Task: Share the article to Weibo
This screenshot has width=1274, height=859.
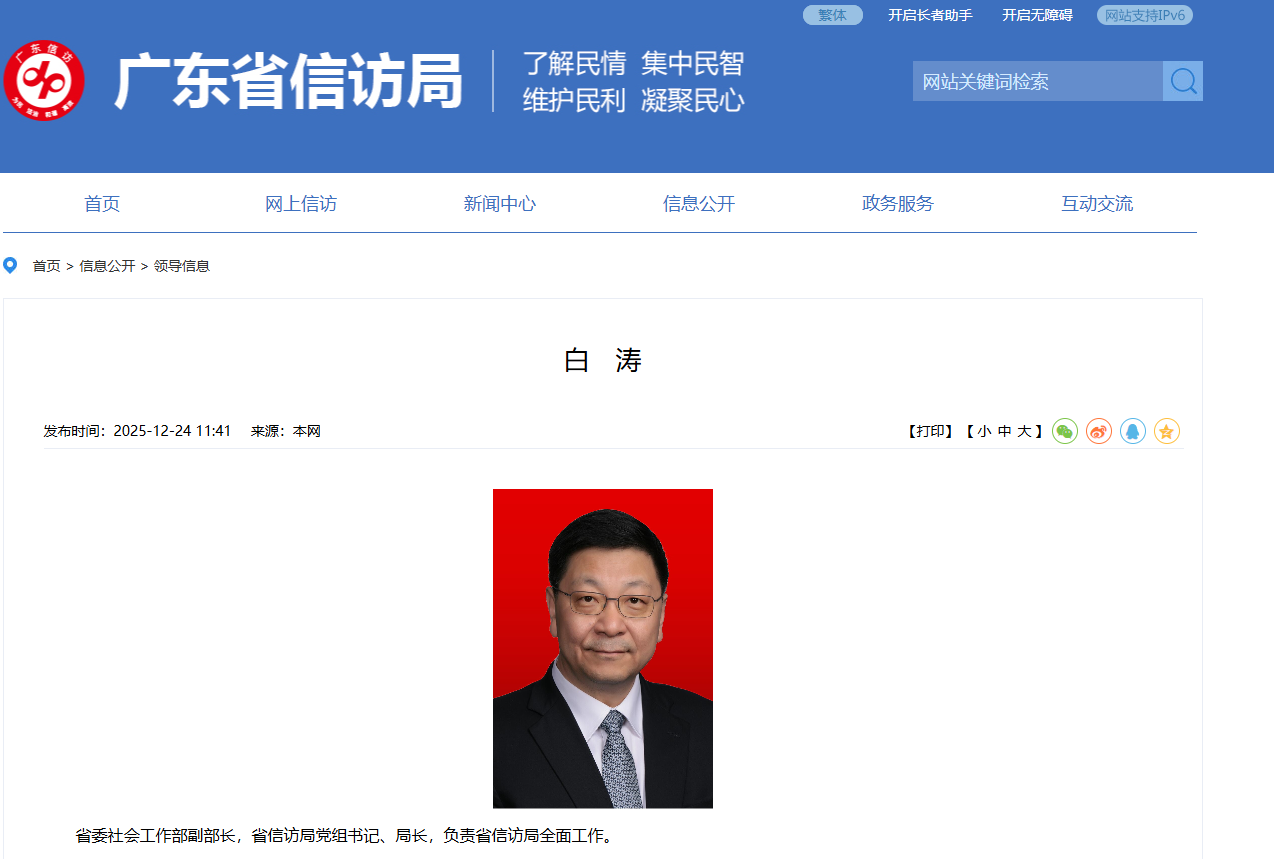Action: click(1099, 431)
